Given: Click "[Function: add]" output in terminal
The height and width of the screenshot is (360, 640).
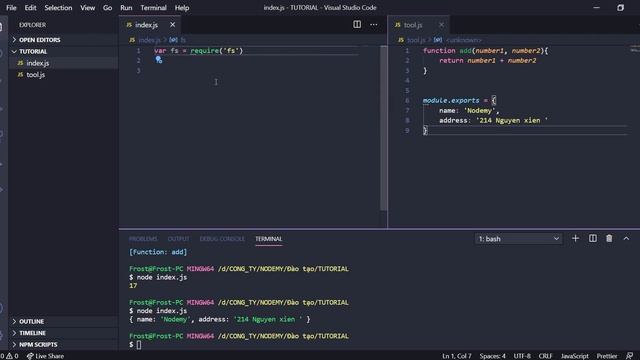Looking at the screenshot, I should point(158,252).
